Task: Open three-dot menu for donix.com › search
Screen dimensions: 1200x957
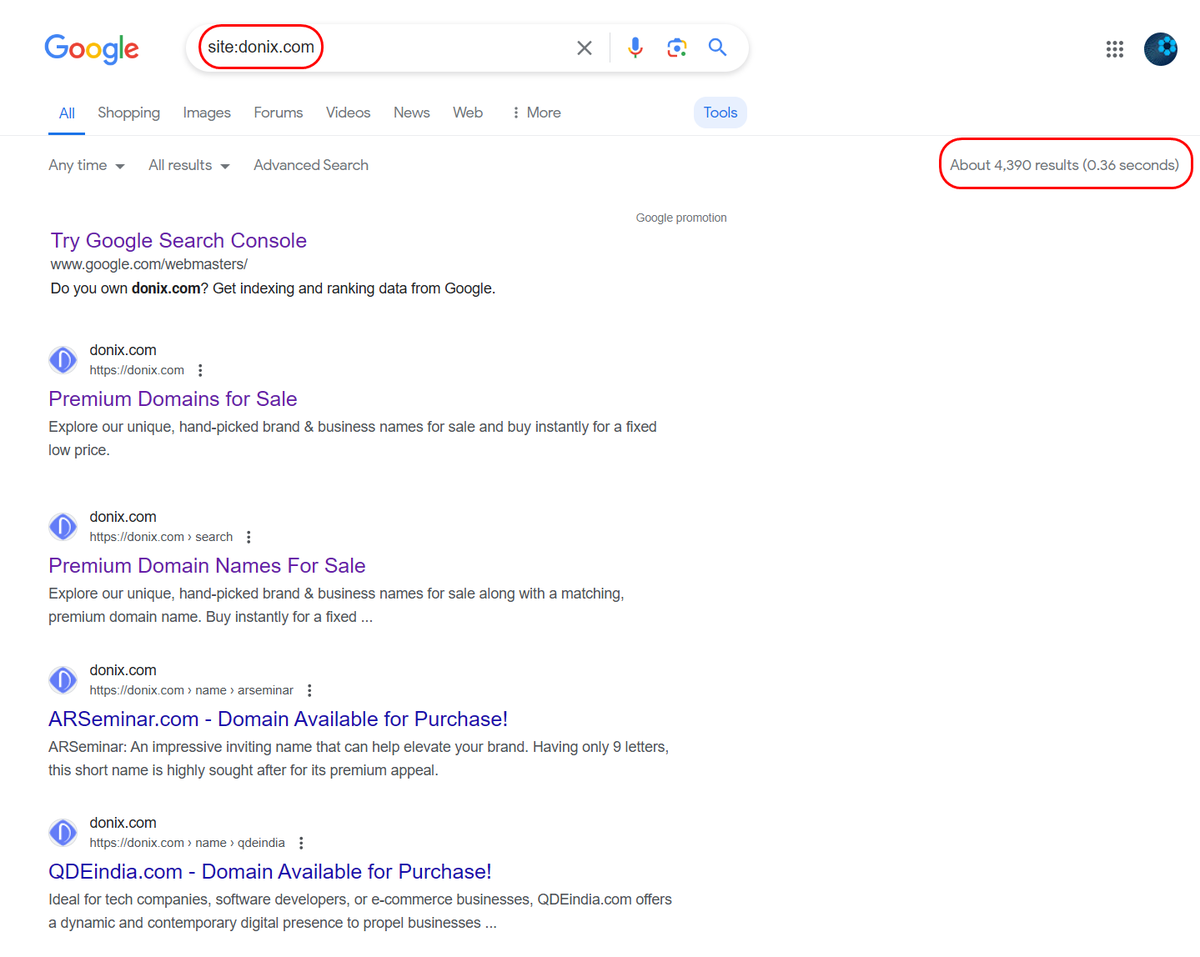Action: pos(249,537)
